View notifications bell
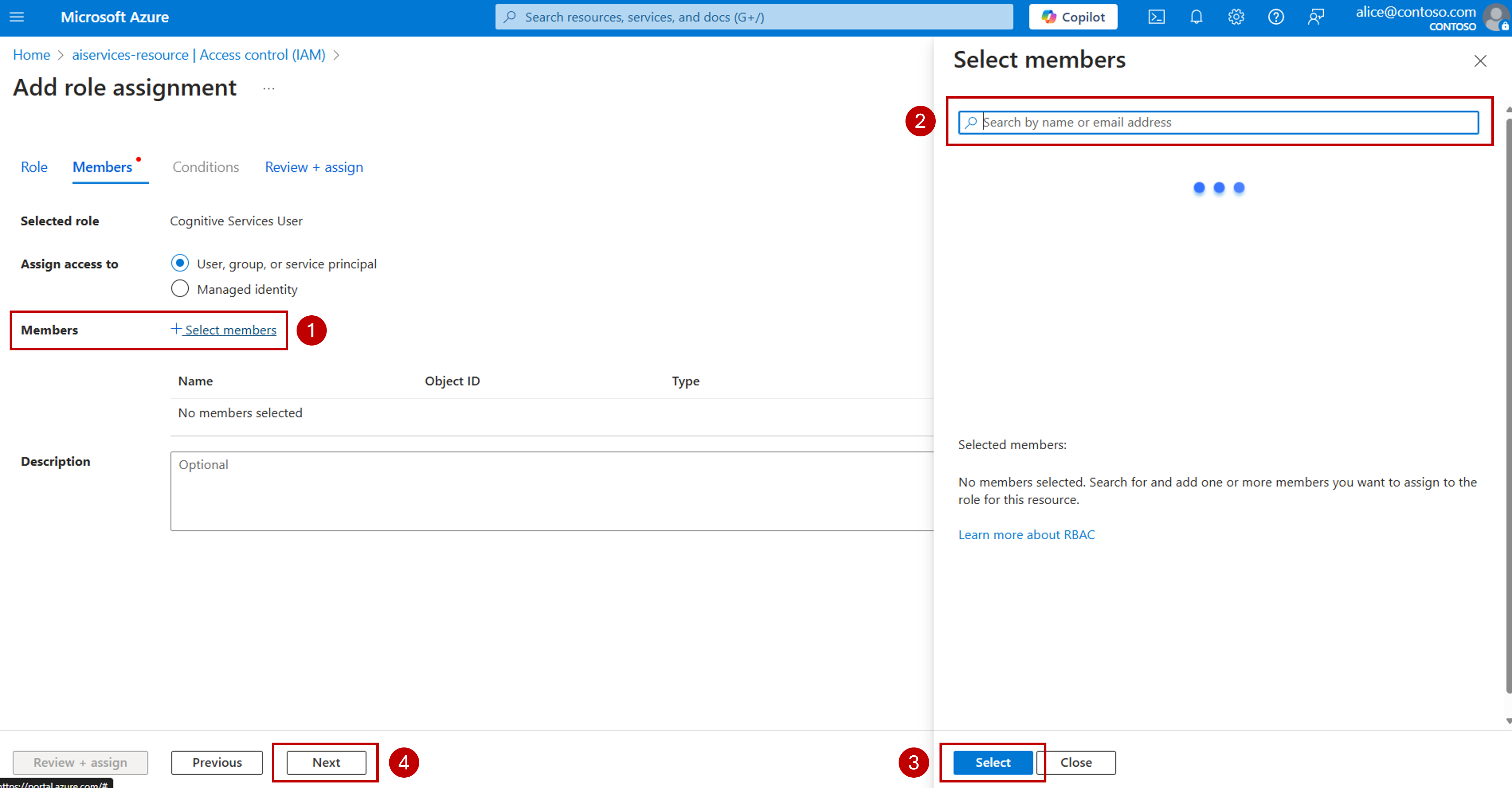This screenshot has height=789, width=1512. pyautogui.click(x=1196, y=17)
